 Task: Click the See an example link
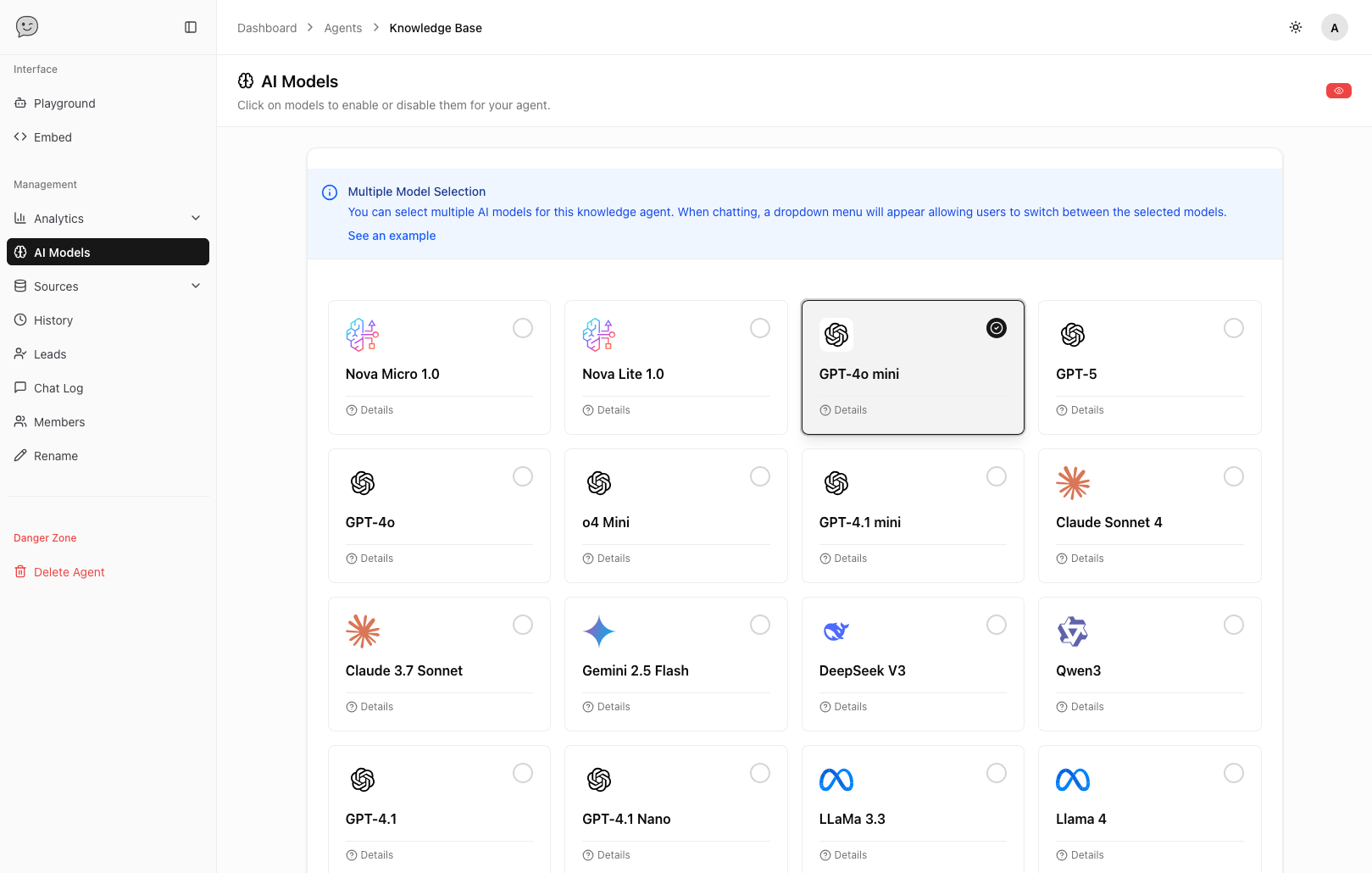click(392, 236)
